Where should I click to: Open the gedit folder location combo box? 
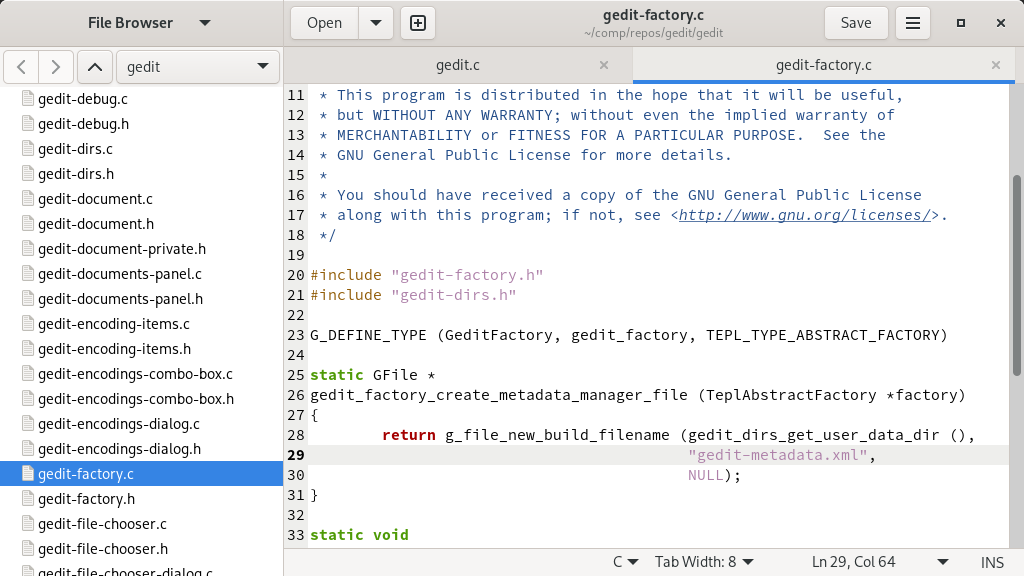[198, 67]
